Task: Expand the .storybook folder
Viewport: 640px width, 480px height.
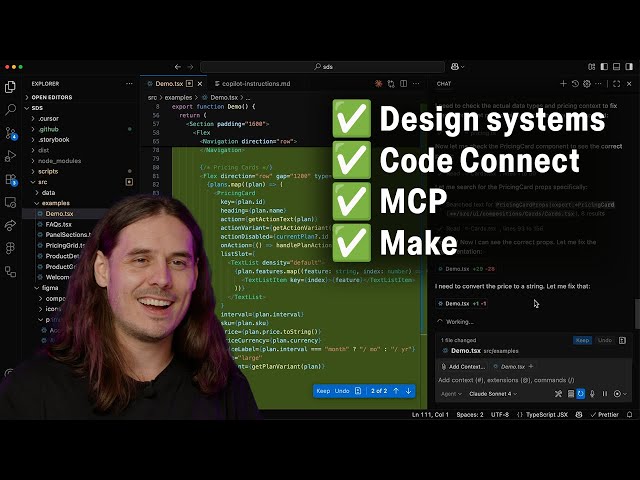Action: (x=53, y=140)
